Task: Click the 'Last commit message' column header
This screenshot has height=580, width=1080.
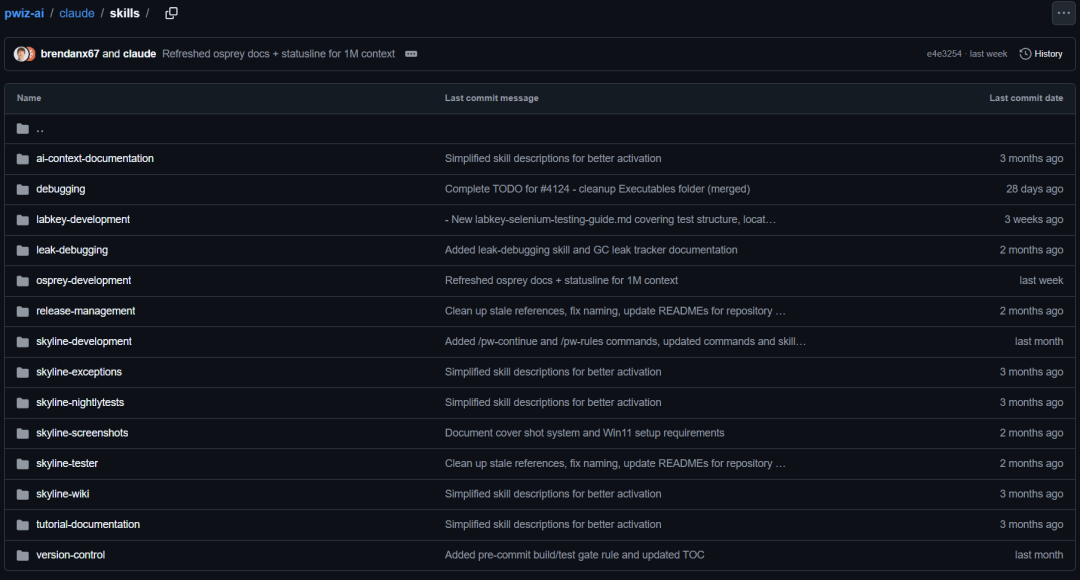Action: tap(492, 98)
